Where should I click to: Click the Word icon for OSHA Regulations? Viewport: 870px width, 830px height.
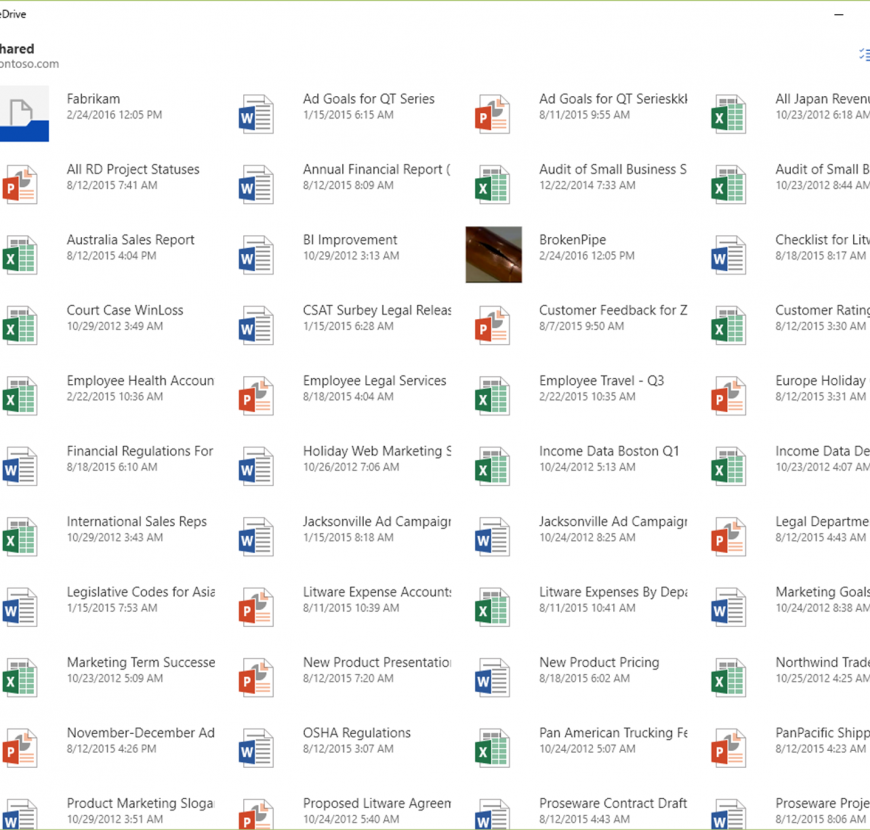[x=256, y=748]
